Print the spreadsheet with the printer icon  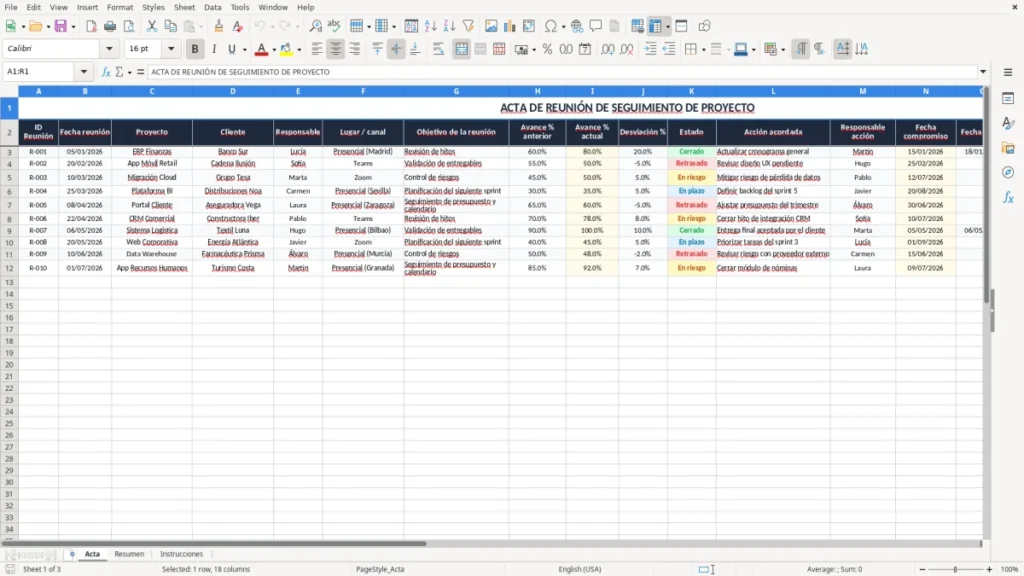tap(110, 26)
